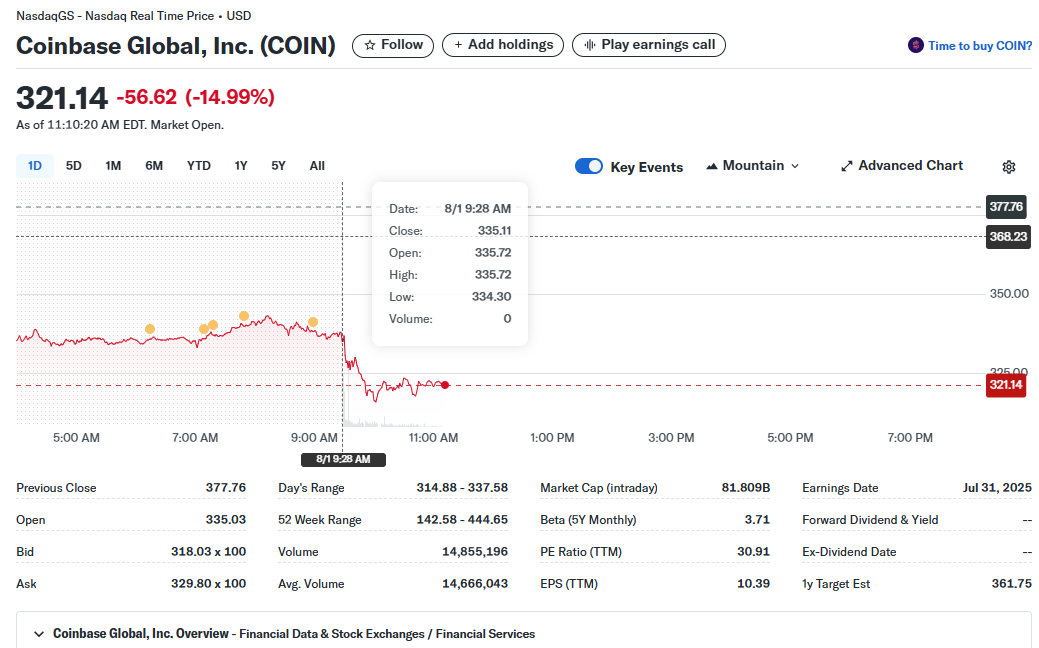Click the audio waveform icon for earnings call
This screenshot has width=1039, height=648.
point(590,45)
